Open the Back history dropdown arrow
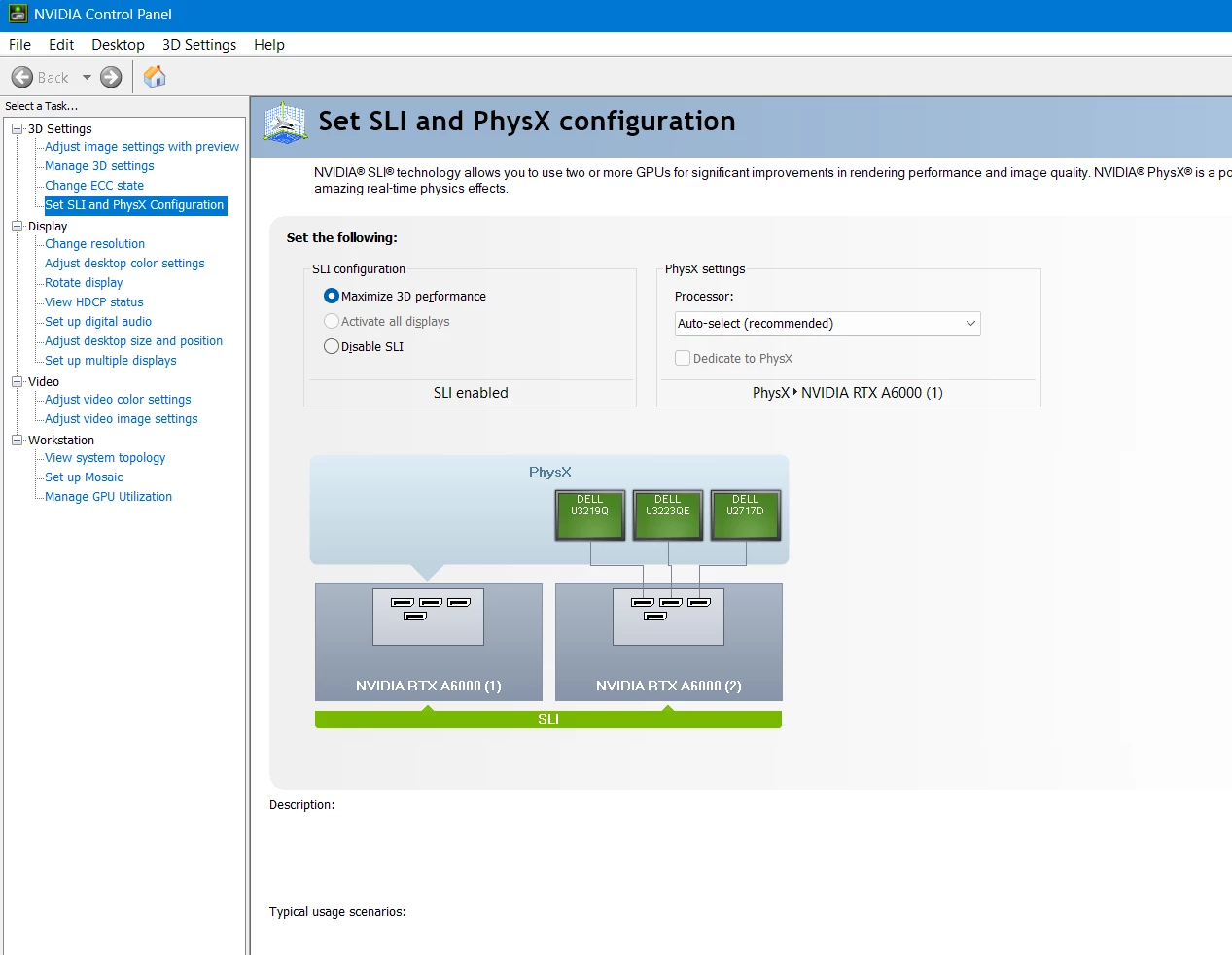This screenshot has width=1232, height=955. click(x=87, y=77)
